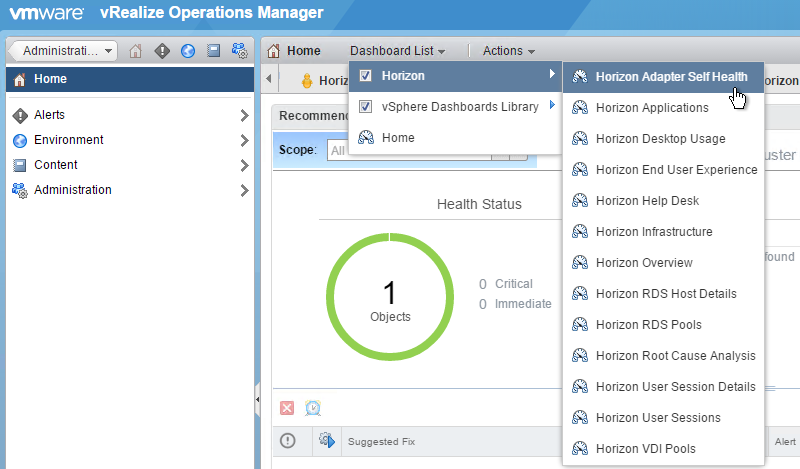This screenshot has height=469, width=800.
Task: Open Horizon End User Experience dashboard
Action: 663,170
